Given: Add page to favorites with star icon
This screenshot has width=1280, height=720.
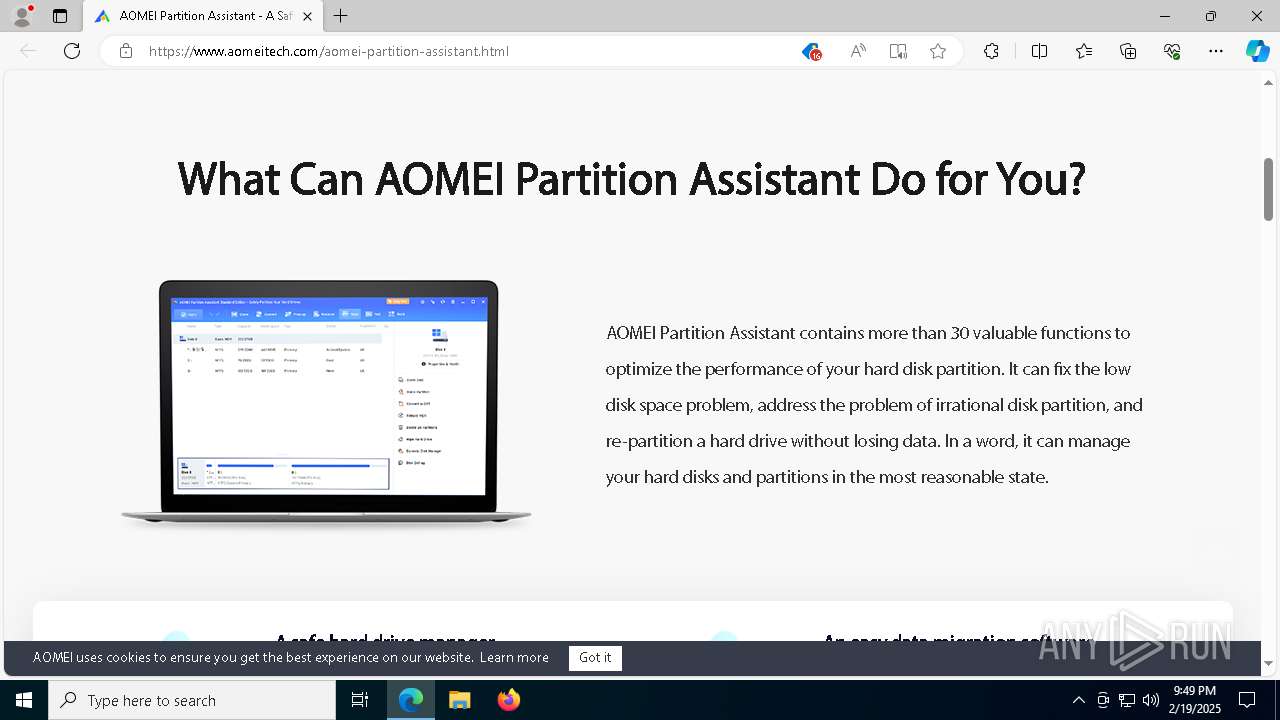Looking at the screenshot, I should (938, 51).
